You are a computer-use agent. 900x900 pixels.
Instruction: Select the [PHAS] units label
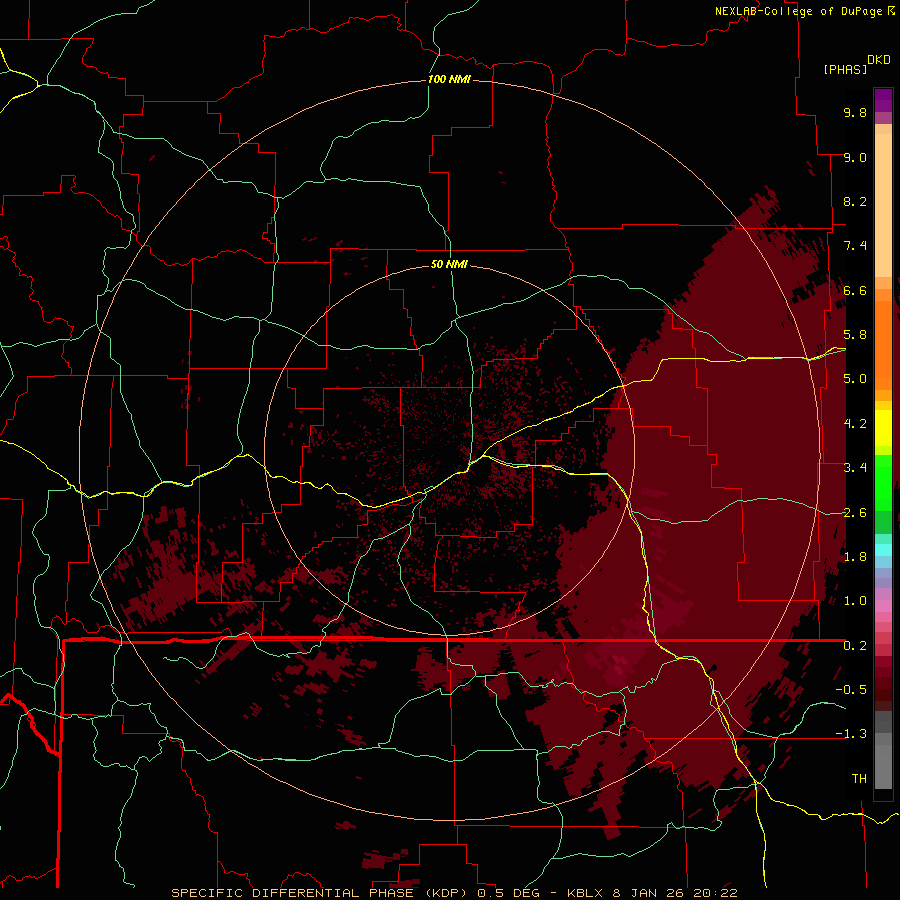coord(845,69)
